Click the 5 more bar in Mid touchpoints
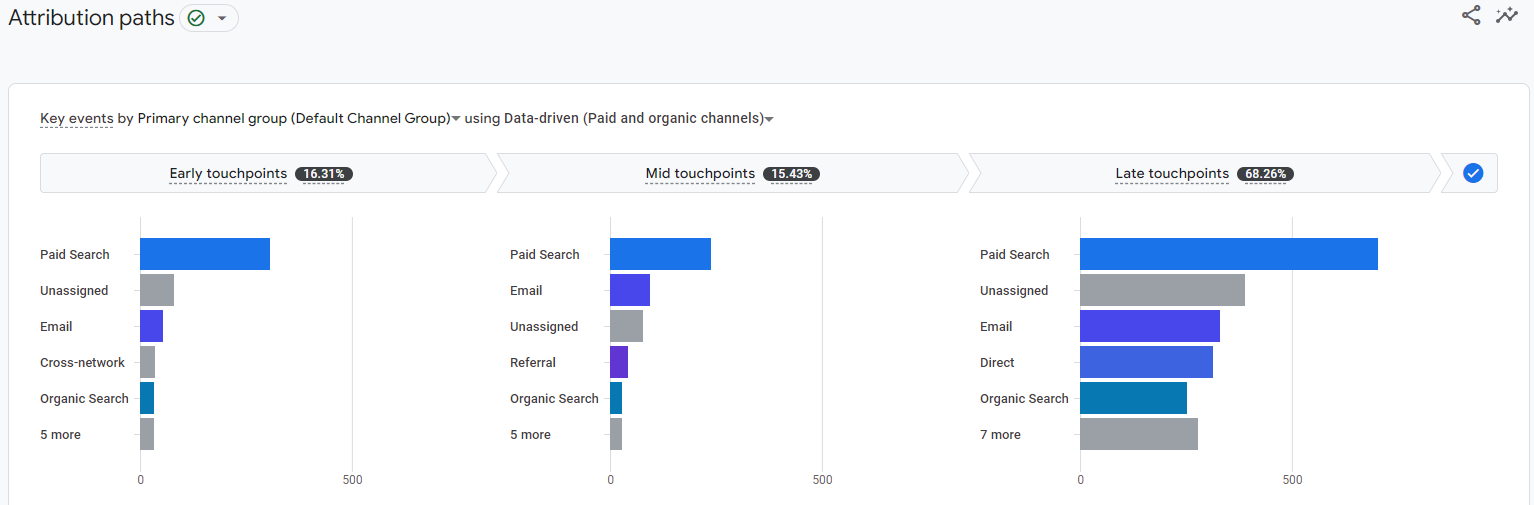1534x505 pixels. [x=616, y=434]
